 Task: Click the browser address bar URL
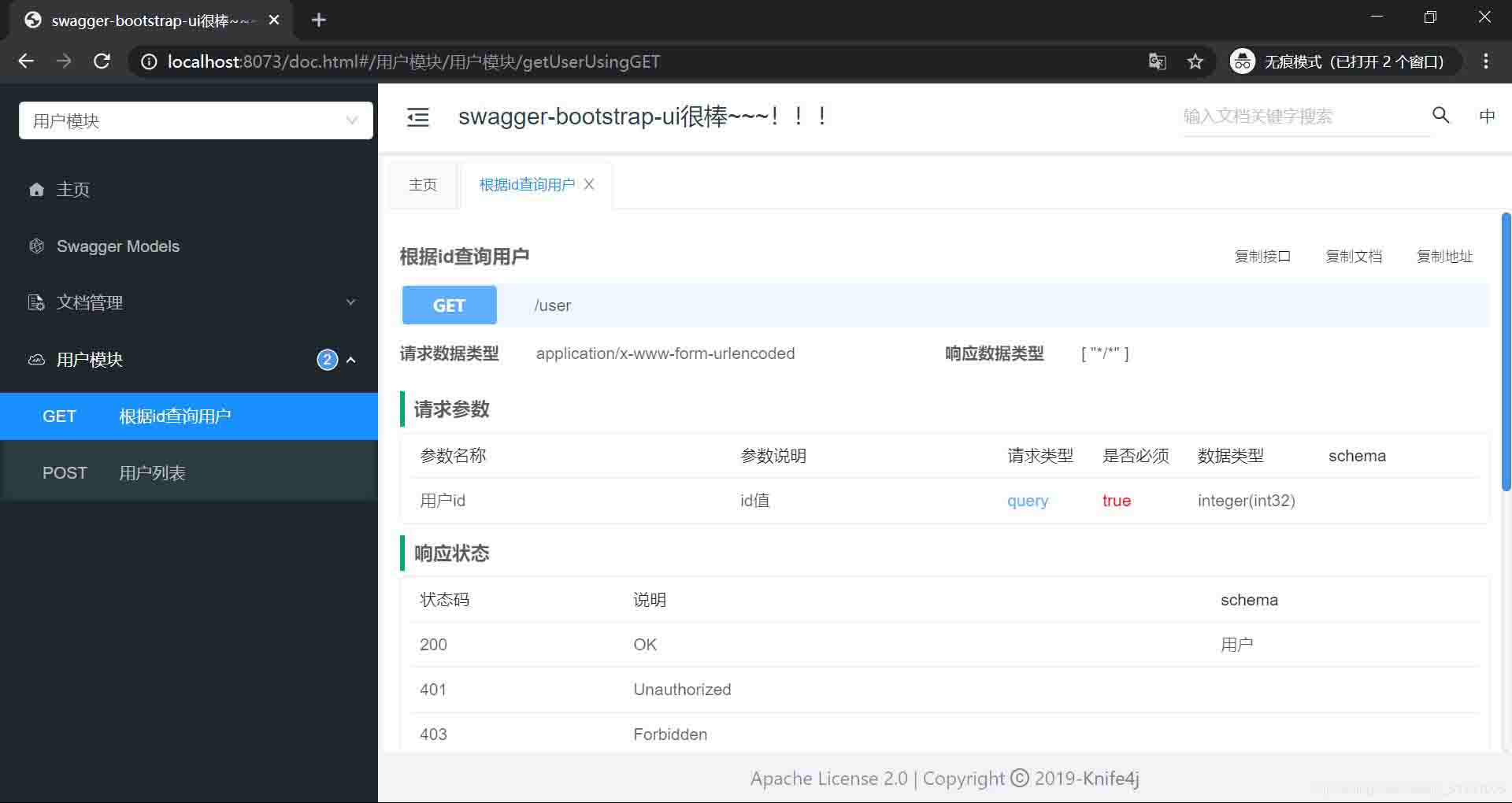[x=413, y=61]
